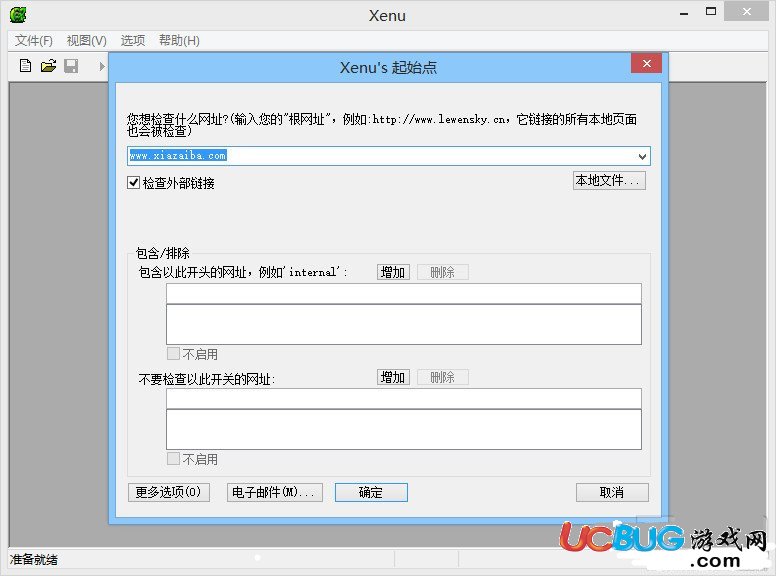Screen dimensions: 776x576
Task: Click the Open folder toolbar icon
Action: pos(48,66)
